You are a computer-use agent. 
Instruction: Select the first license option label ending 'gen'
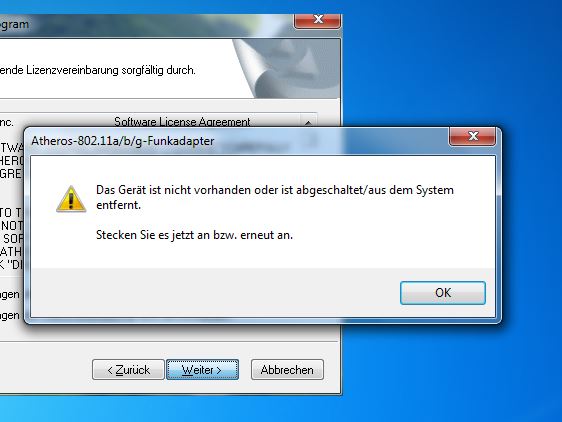pyautogui.click(x=10, y=294)
